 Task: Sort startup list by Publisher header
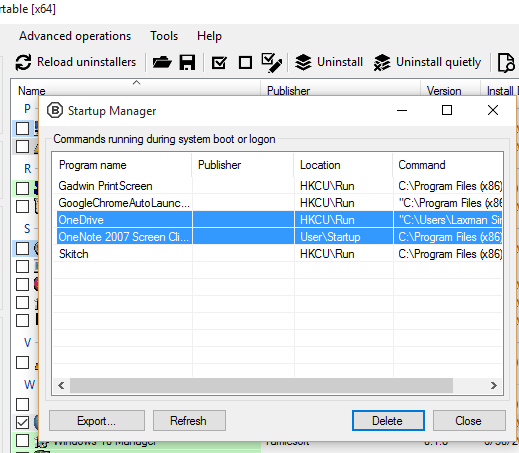point(243,165)
